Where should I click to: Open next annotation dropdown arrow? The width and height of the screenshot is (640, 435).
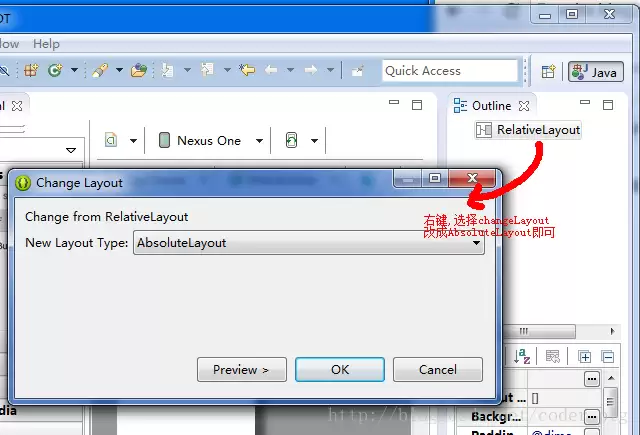pyautogui.click(x=187, y=70)
